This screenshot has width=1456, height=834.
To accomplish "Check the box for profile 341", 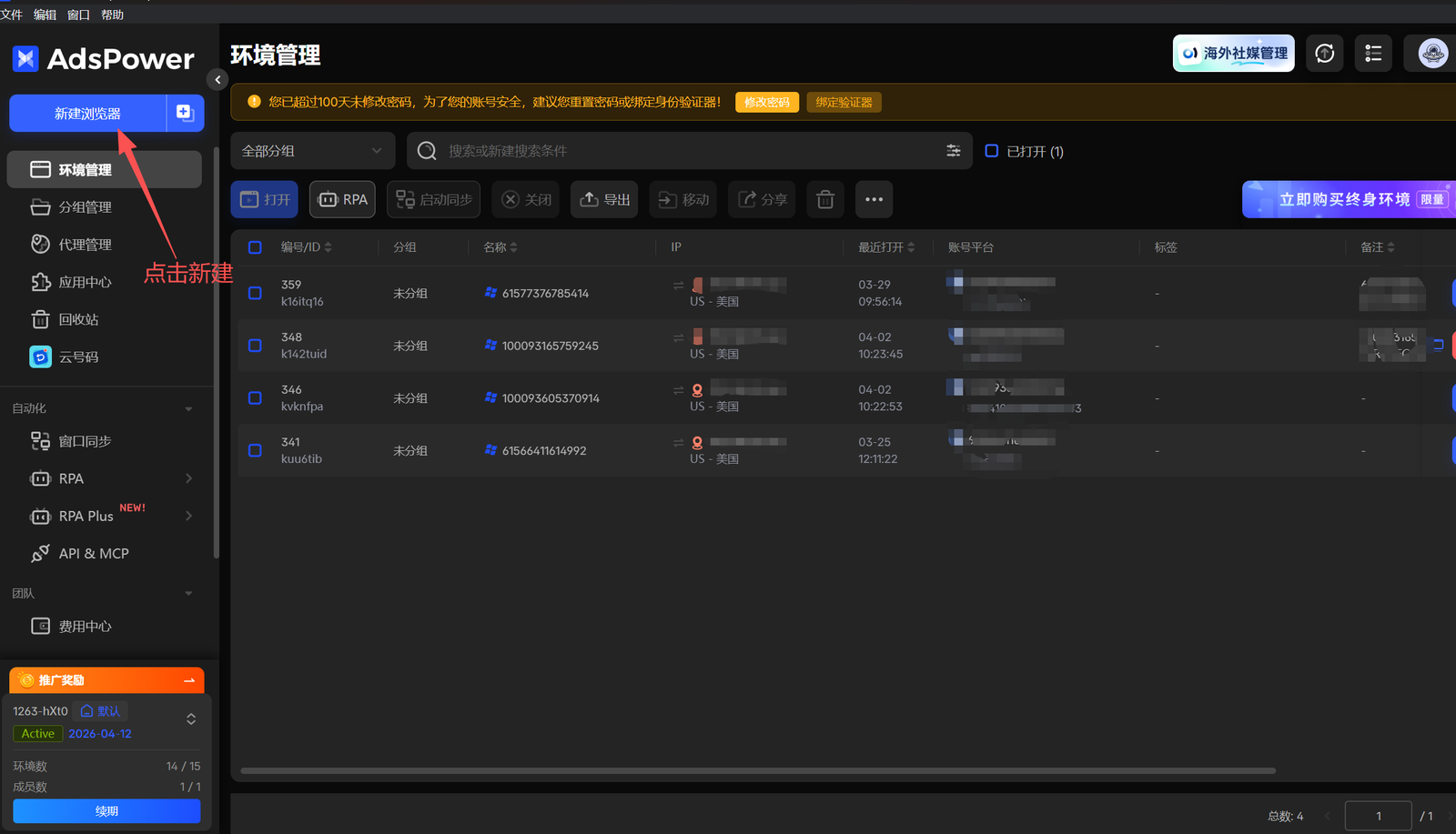I will pos(255,450).
